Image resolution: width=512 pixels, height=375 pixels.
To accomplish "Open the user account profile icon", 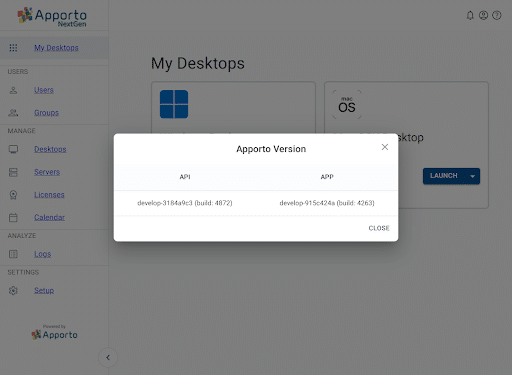I will [x=483, y=15].
